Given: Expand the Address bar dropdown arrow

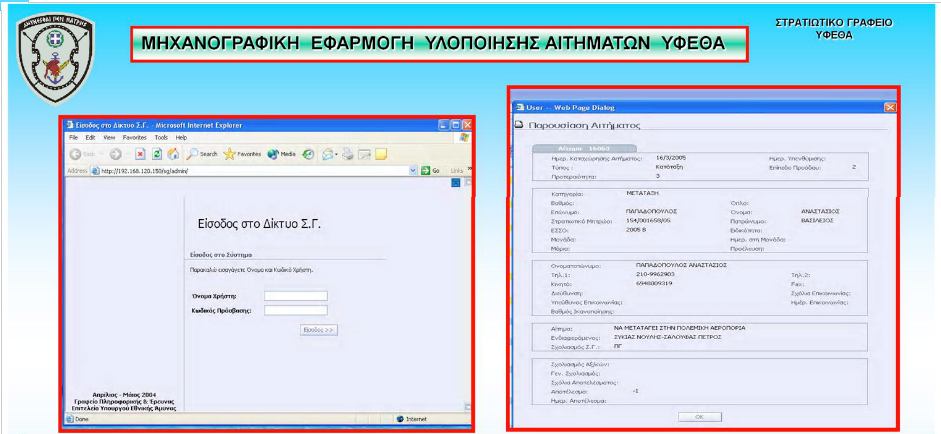Looking at the screenshot, I should (x=413, y=171).
